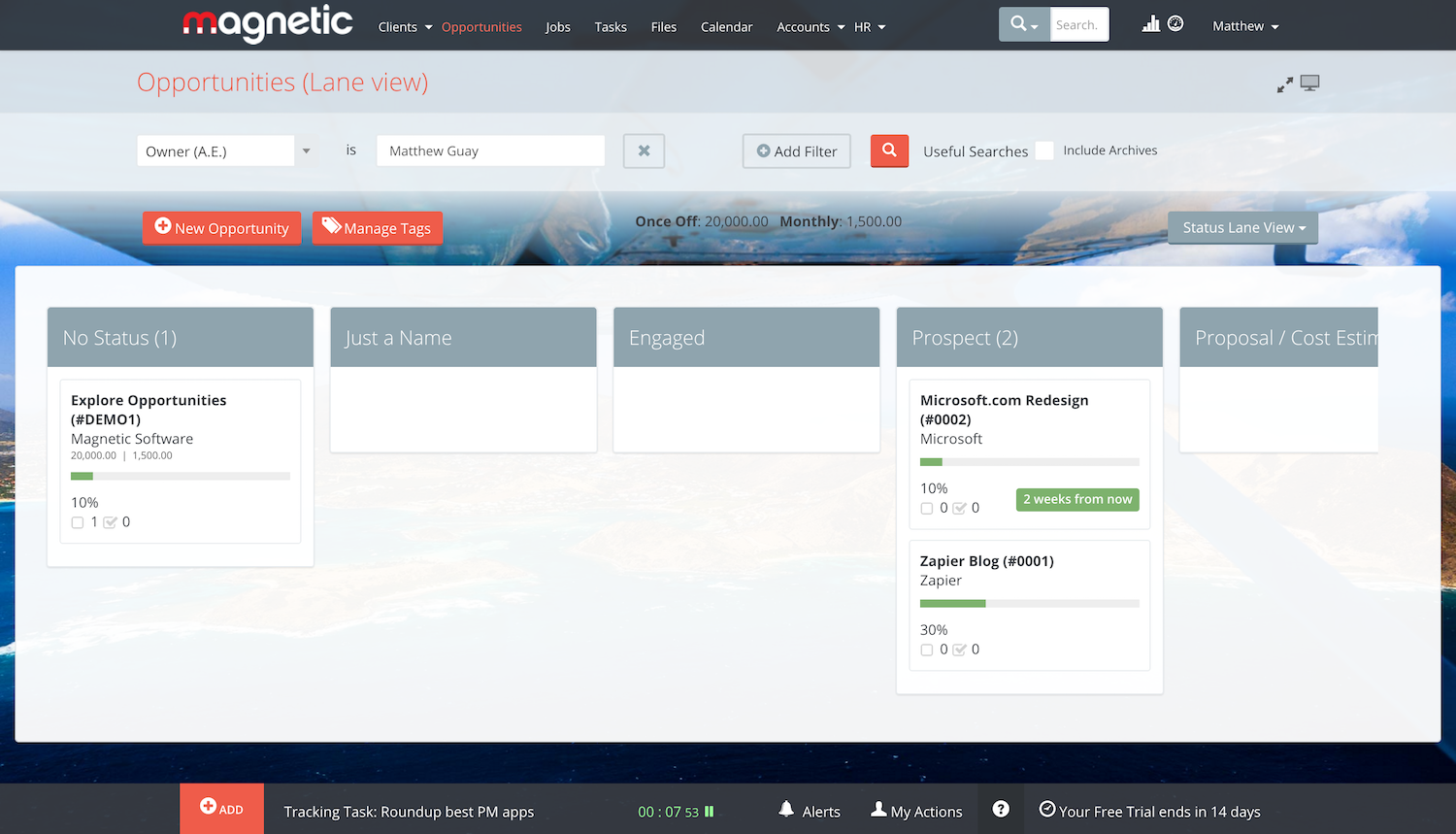Click the Engaged lane header

(x=746, y=337)
